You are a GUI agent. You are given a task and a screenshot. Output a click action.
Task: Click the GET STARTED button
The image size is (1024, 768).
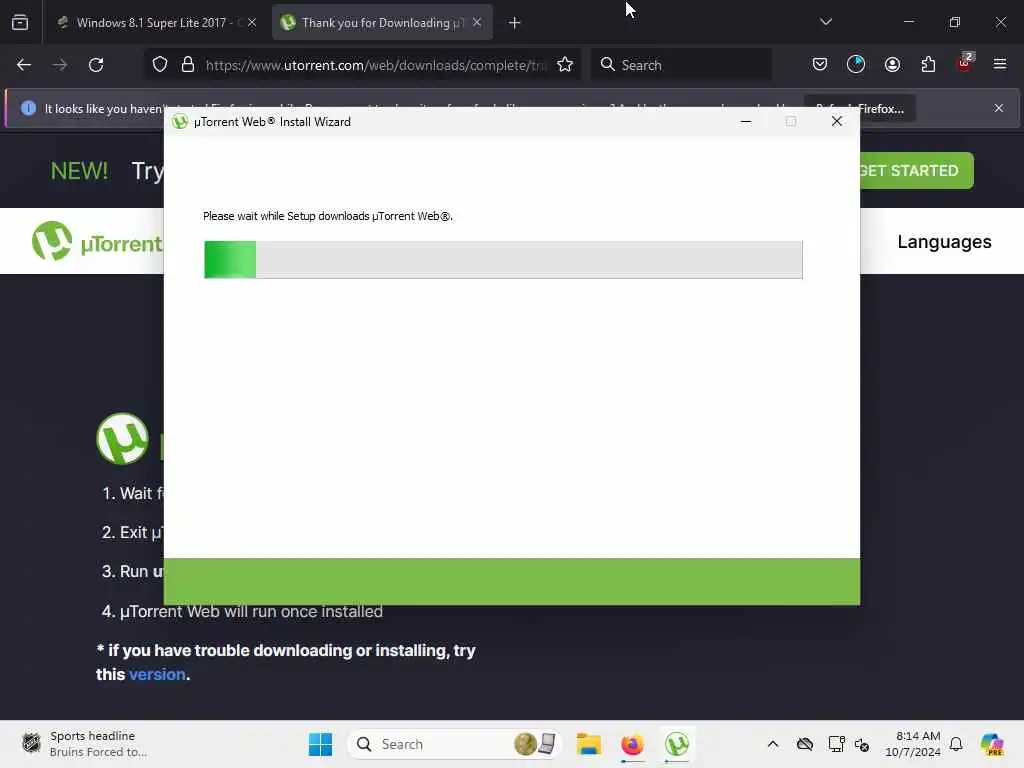coord(916,170)
